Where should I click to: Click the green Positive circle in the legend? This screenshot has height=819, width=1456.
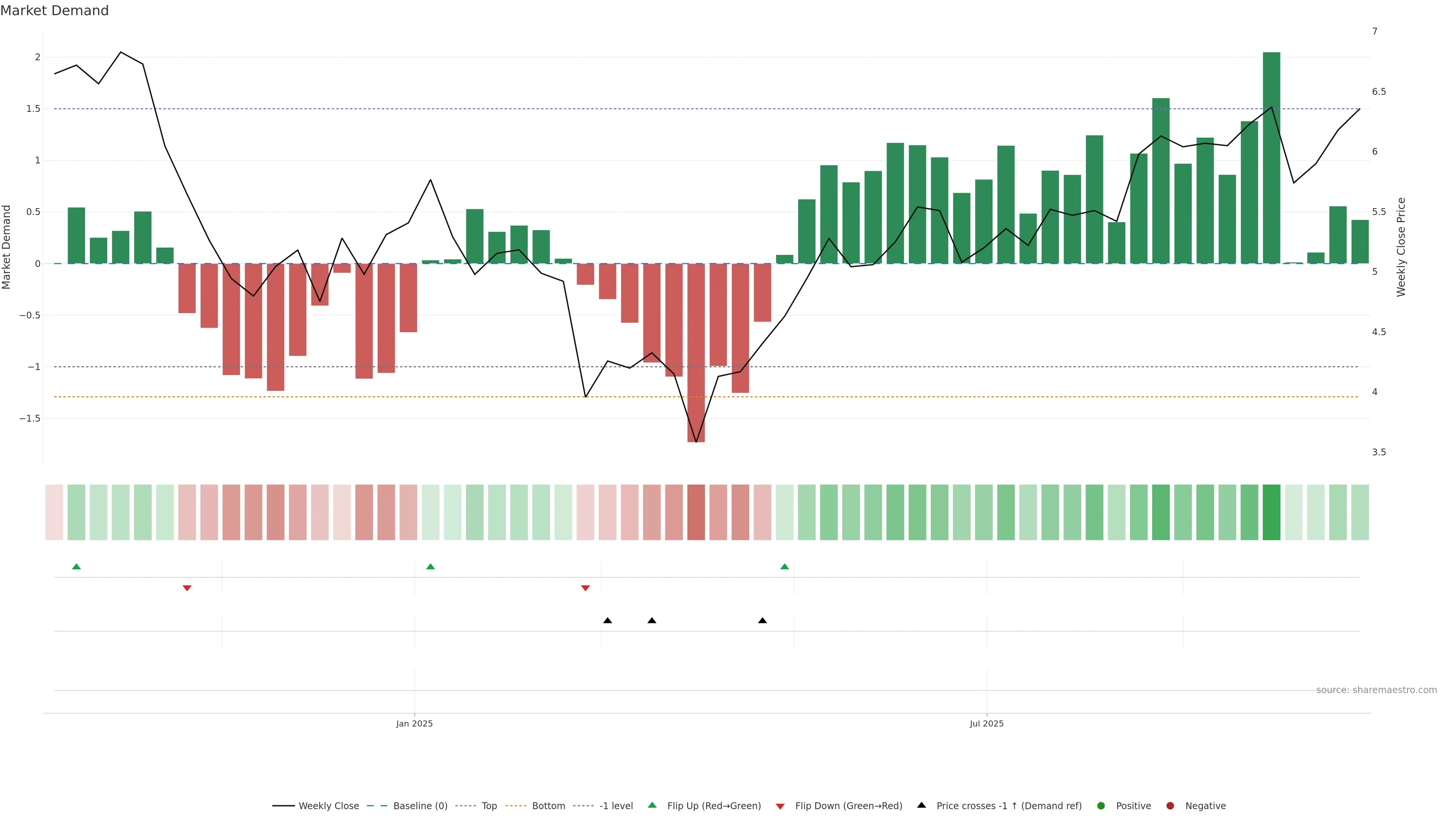click(x=1100, y=805)
